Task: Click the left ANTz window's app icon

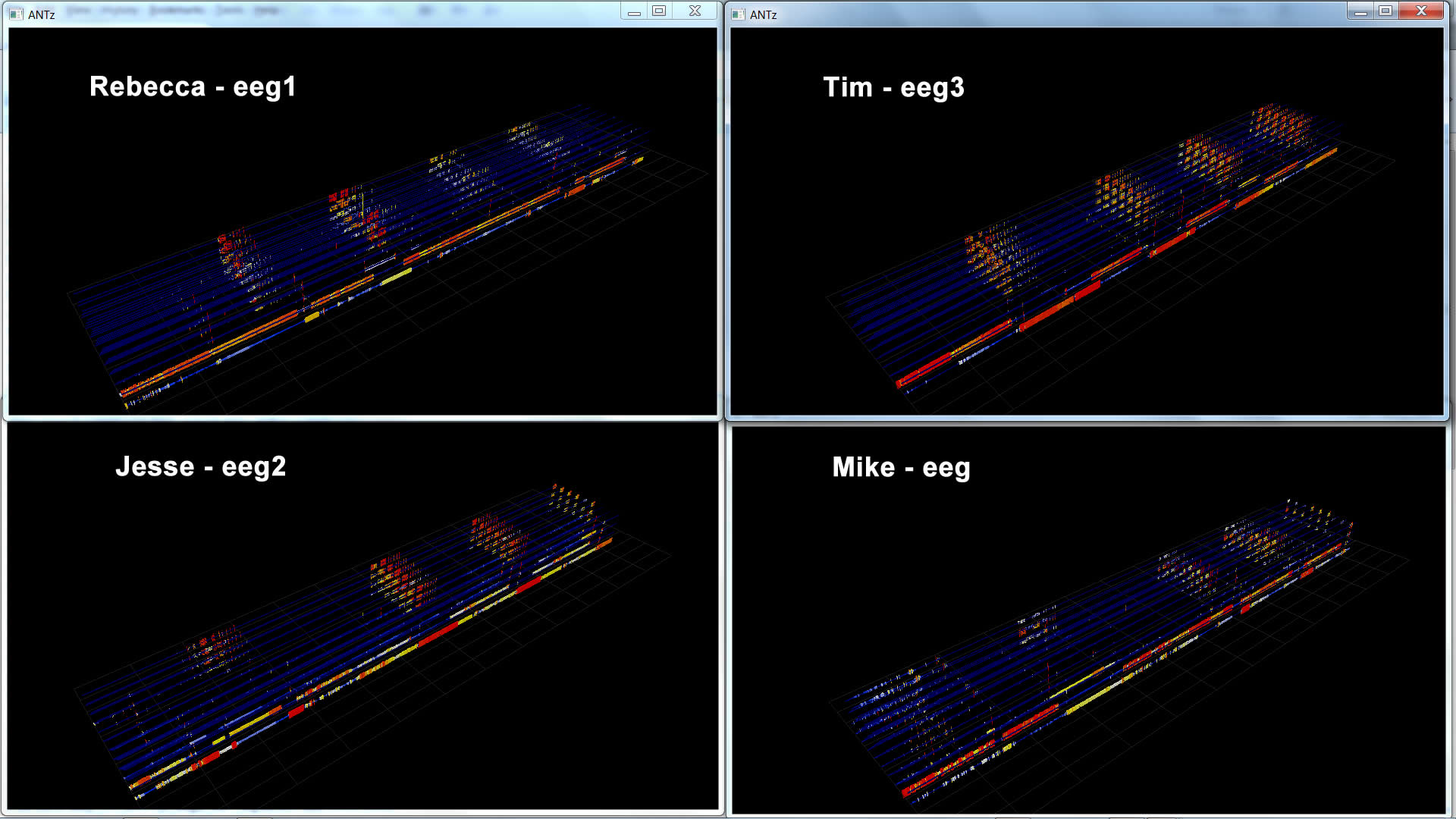Action: click(16, 14)
